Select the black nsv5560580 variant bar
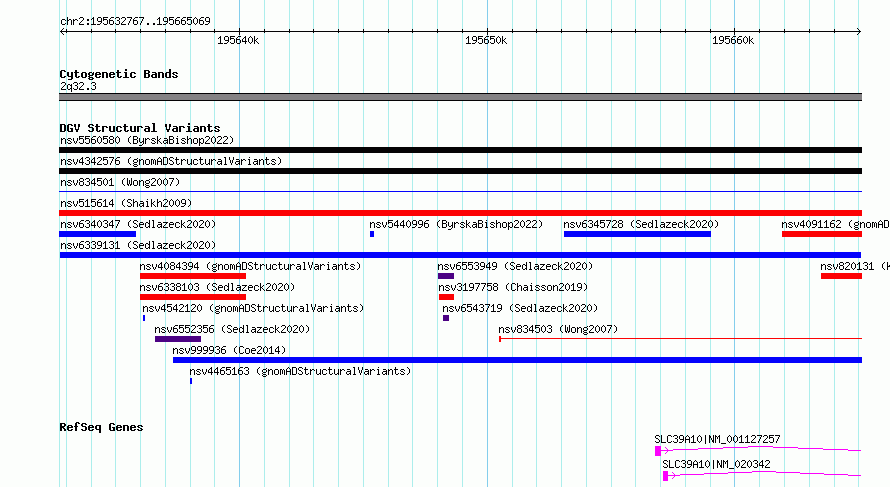The width and height of the screenshot is (890, 487). point(460,150)
